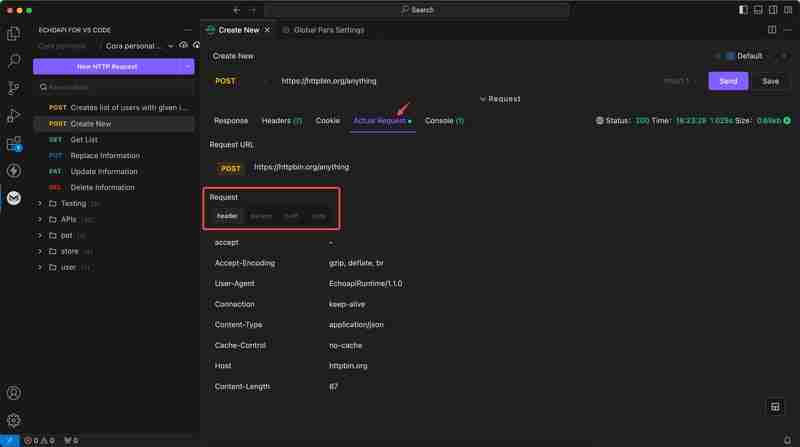Click the Host header value httpbin.org
The image size is (800, 447).
(x=348, y=366)
